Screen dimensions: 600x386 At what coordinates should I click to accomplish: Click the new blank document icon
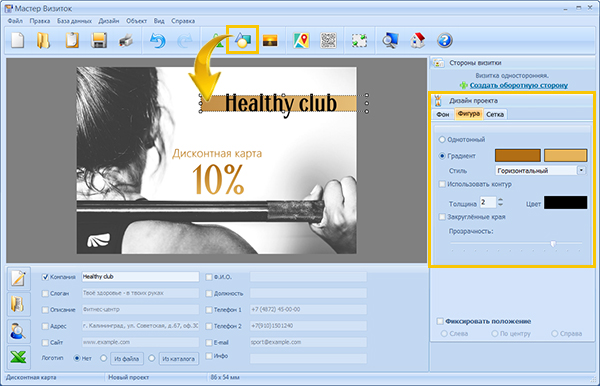click(x=17, y=40)
